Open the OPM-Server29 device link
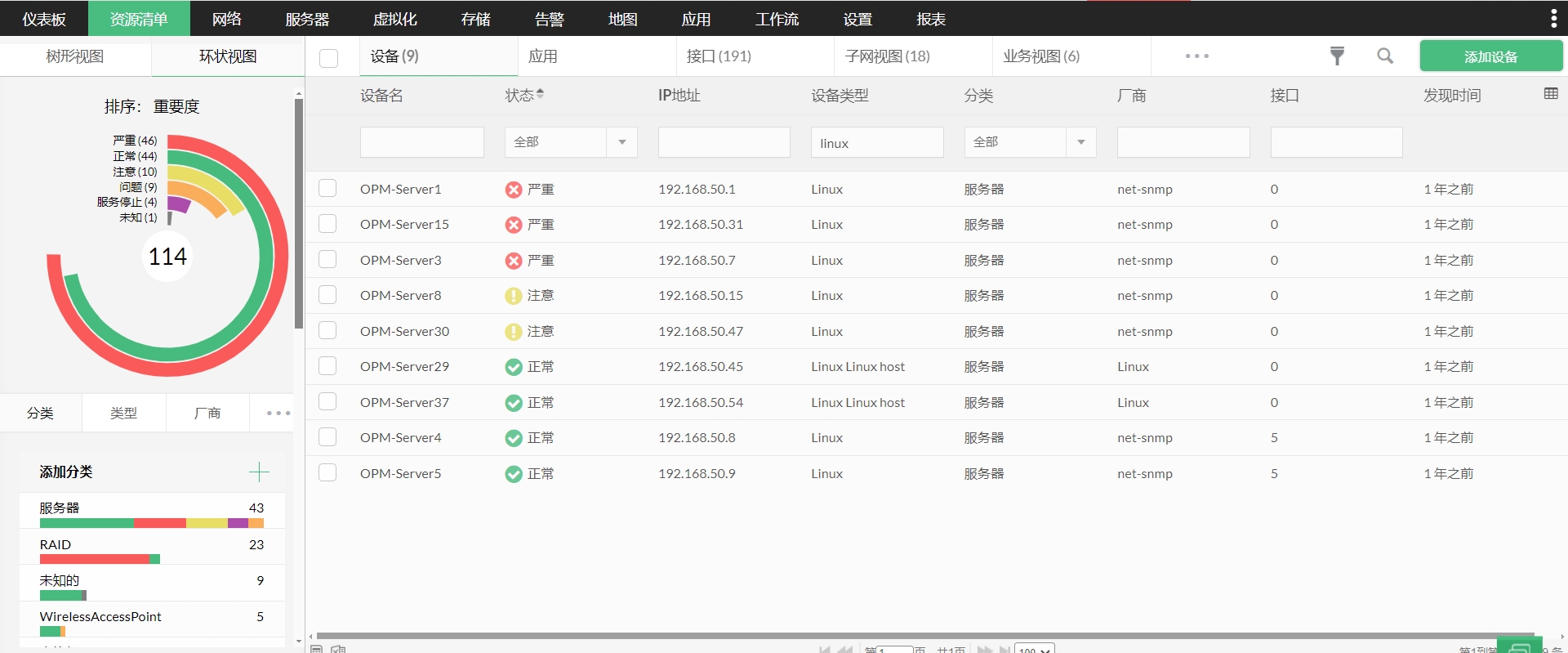The width and height of the screenshot is (1568, 653). click(x=405, y=366)
